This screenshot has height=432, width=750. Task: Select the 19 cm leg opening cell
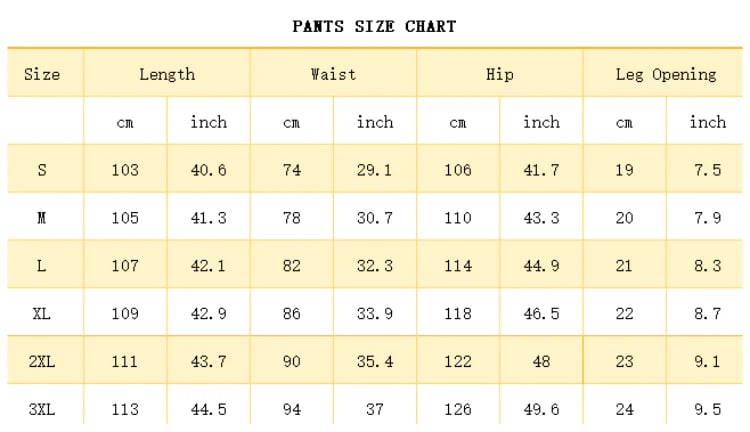pyautogui.click(x=624, y=170)
